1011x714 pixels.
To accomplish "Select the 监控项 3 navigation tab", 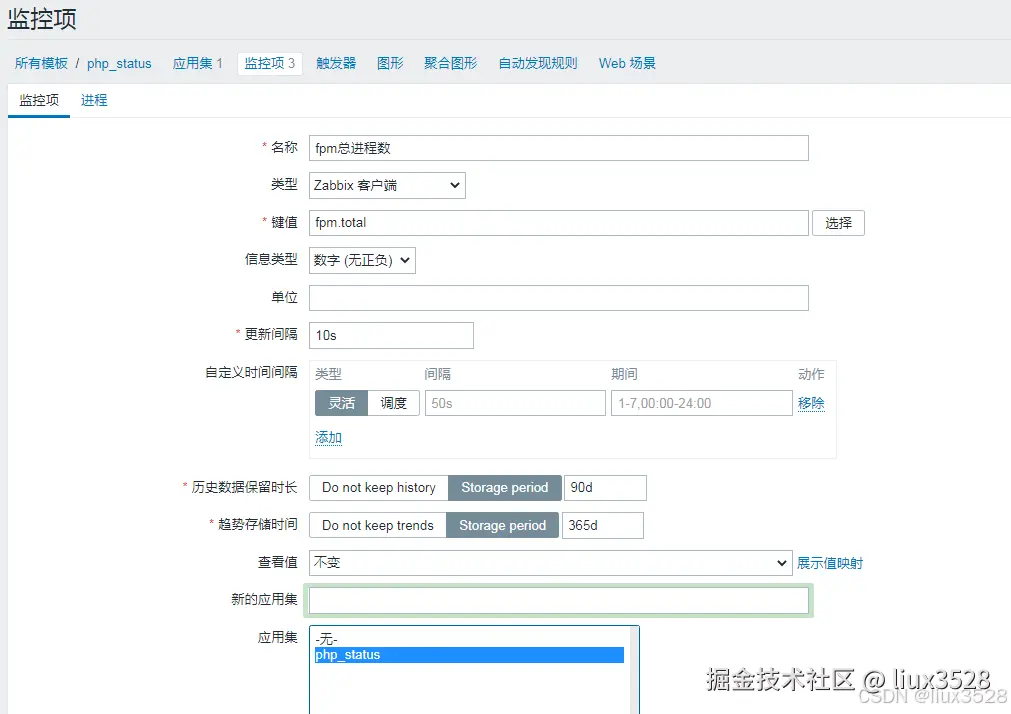I will [270, 63].
